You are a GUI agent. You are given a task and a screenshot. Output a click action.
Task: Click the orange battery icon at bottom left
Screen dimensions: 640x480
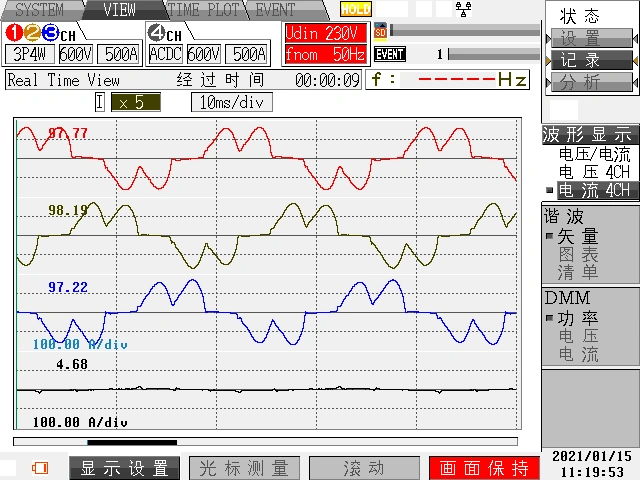[40, 468]
